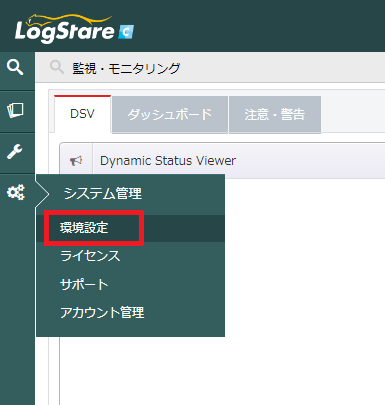Open the reports pages sidebar icon
This screenshot has width=385, height=405.
(15, 110)
